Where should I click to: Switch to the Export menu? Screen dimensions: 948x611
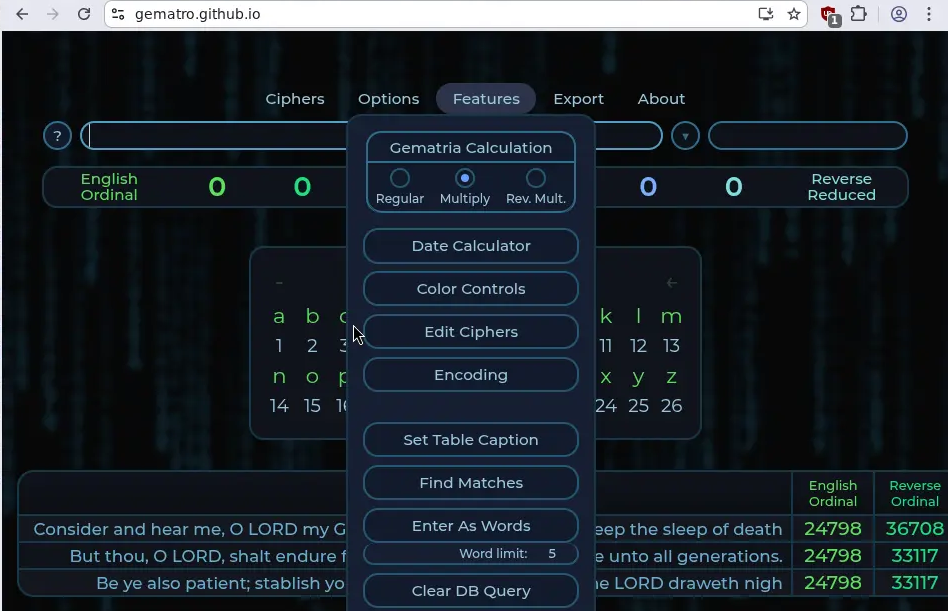[578, 98]
